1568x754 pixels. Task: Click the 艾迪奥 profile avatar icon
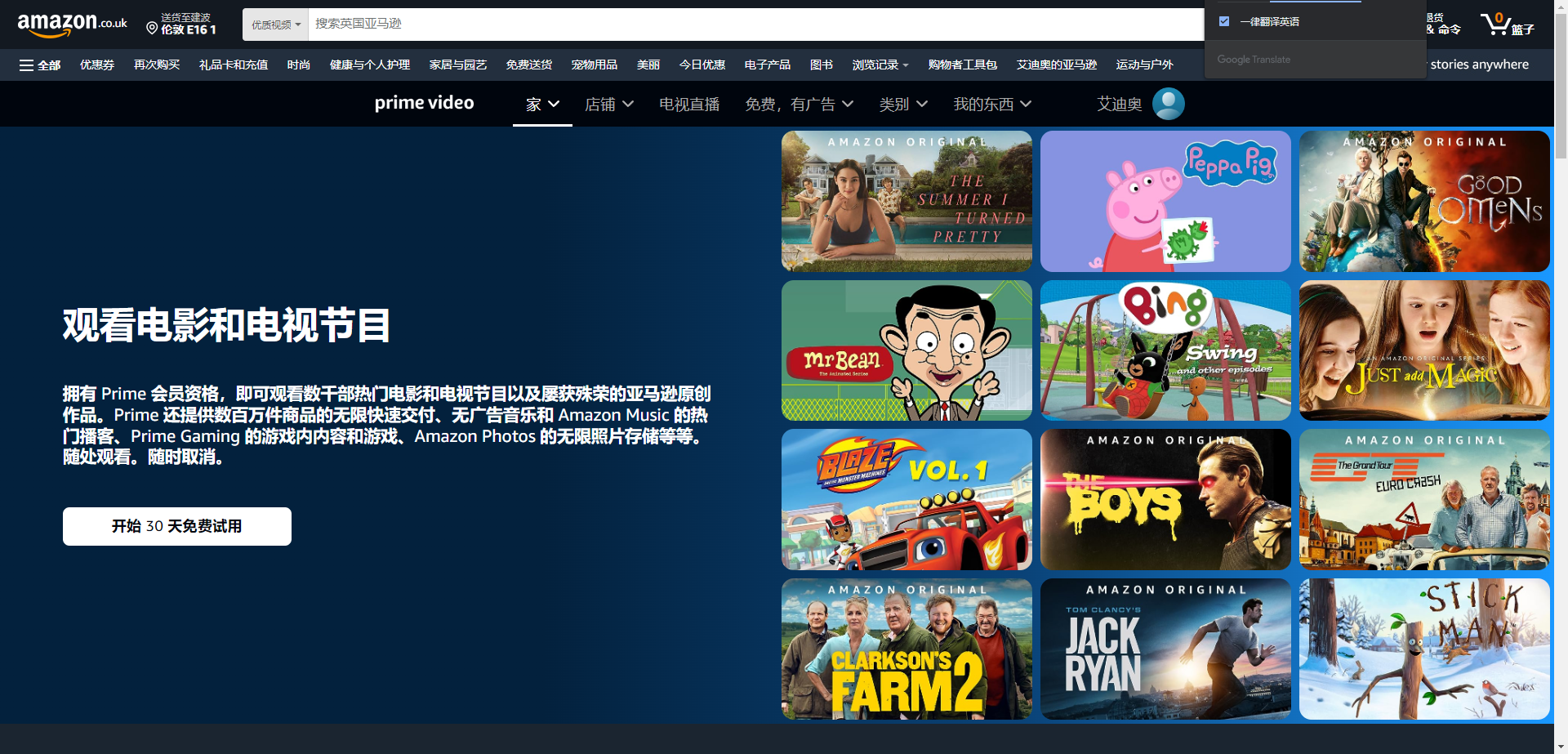1168,104
